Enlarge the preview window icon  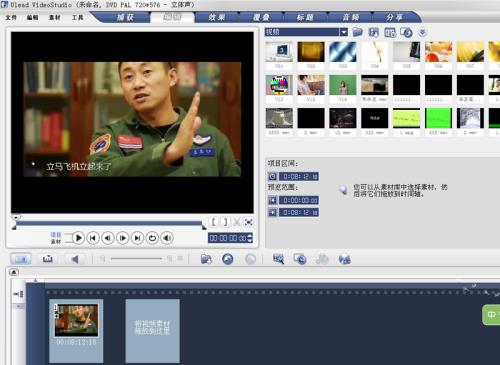pyautogui.click(x=249, y=222)
